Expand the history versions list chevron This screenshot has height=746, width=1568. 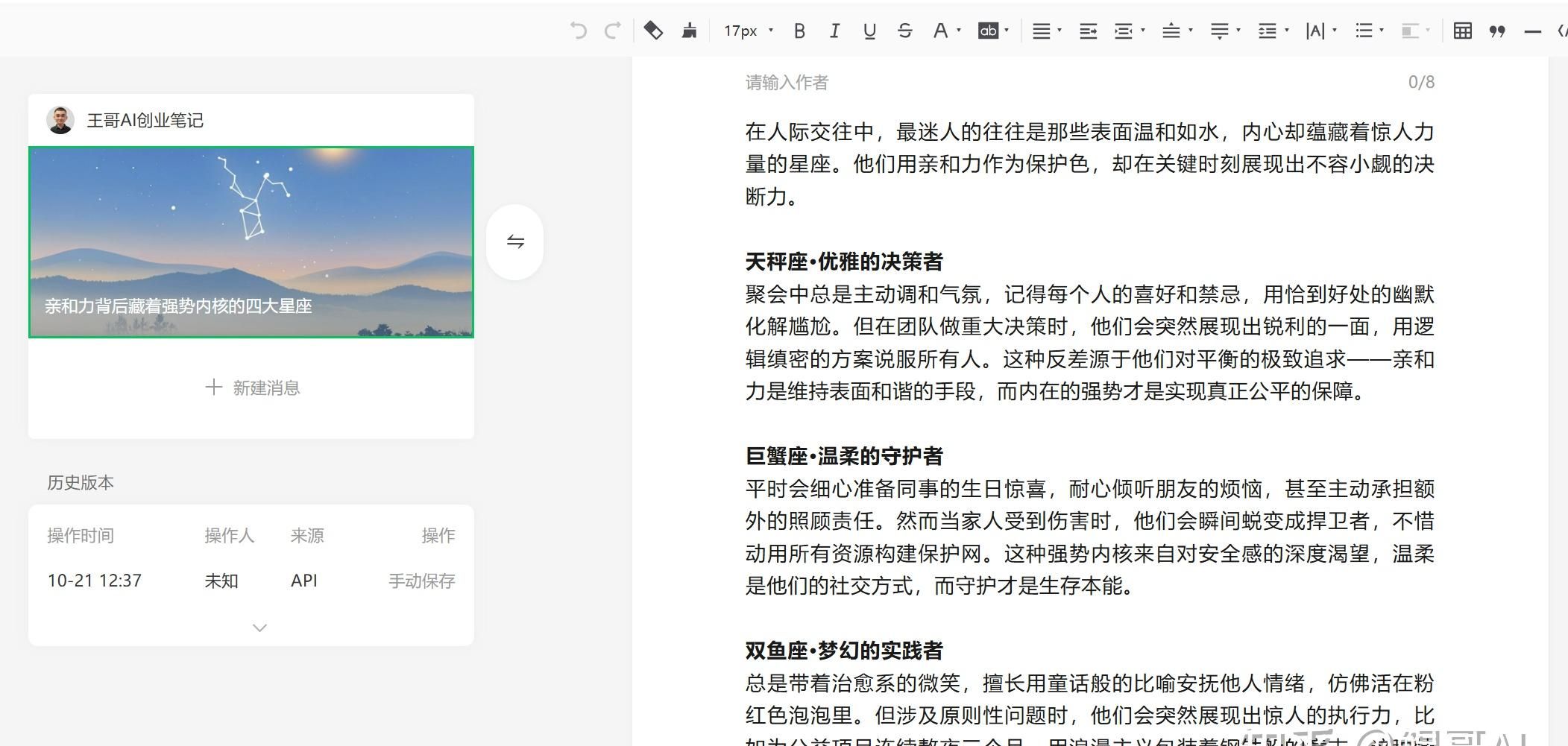pyautogui.click(x=259, y=628)
